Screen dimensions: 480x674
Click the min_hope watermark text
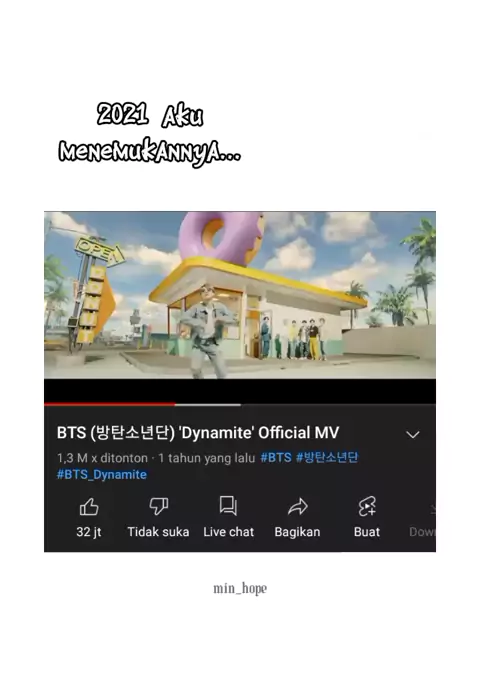pyautogui.click(x=240, y=588)
